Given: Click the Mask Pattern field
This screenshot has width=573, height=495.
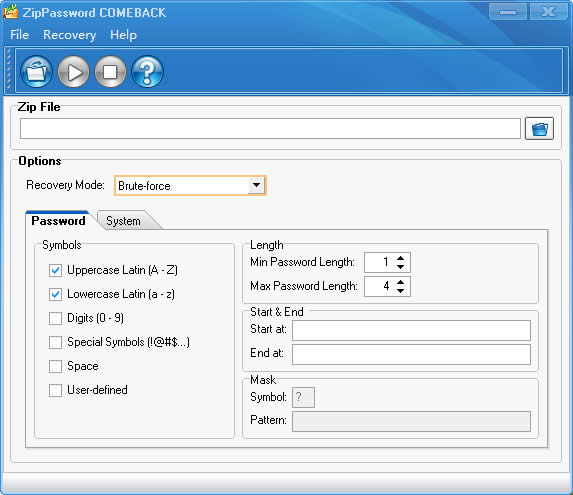Looking at the screenshot, I should click(411, 422).
